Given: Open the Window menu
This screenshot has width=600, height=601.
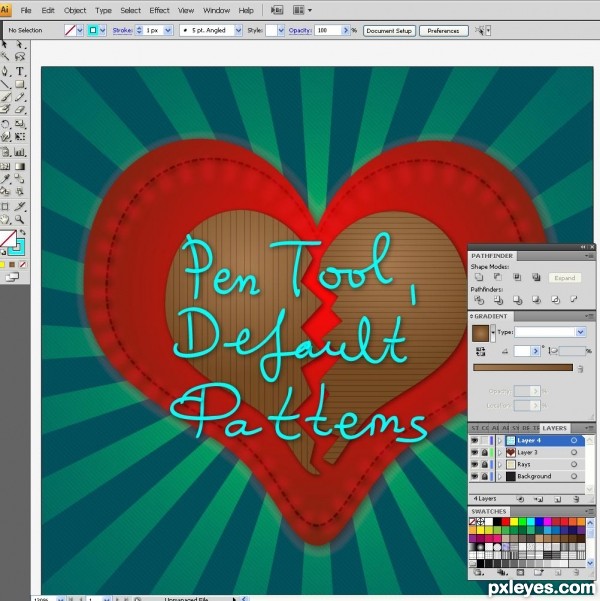Looking at the screenshot, I should [216, 10].
